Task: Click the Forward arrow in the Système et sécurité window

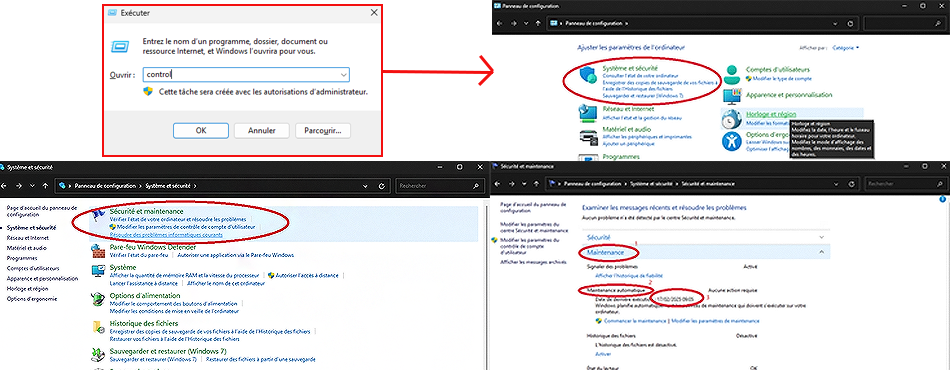Action: pos(19,186)
